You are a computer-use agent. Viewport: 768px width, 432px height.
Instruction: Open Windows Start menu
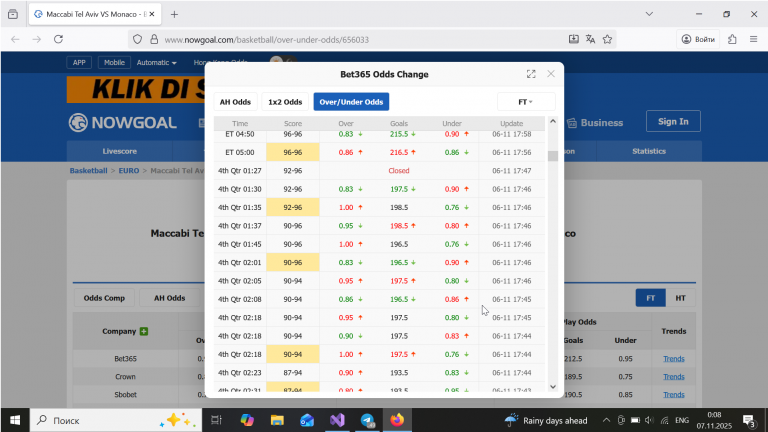point(15,420)
